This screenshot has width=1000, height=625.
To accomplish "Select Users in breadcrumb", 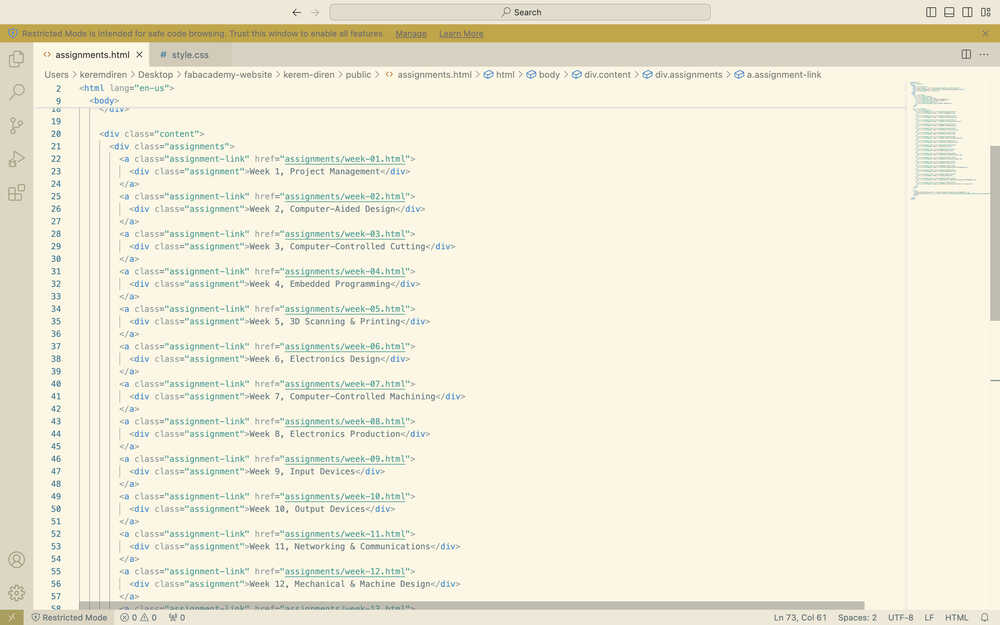I will (56, 75).
